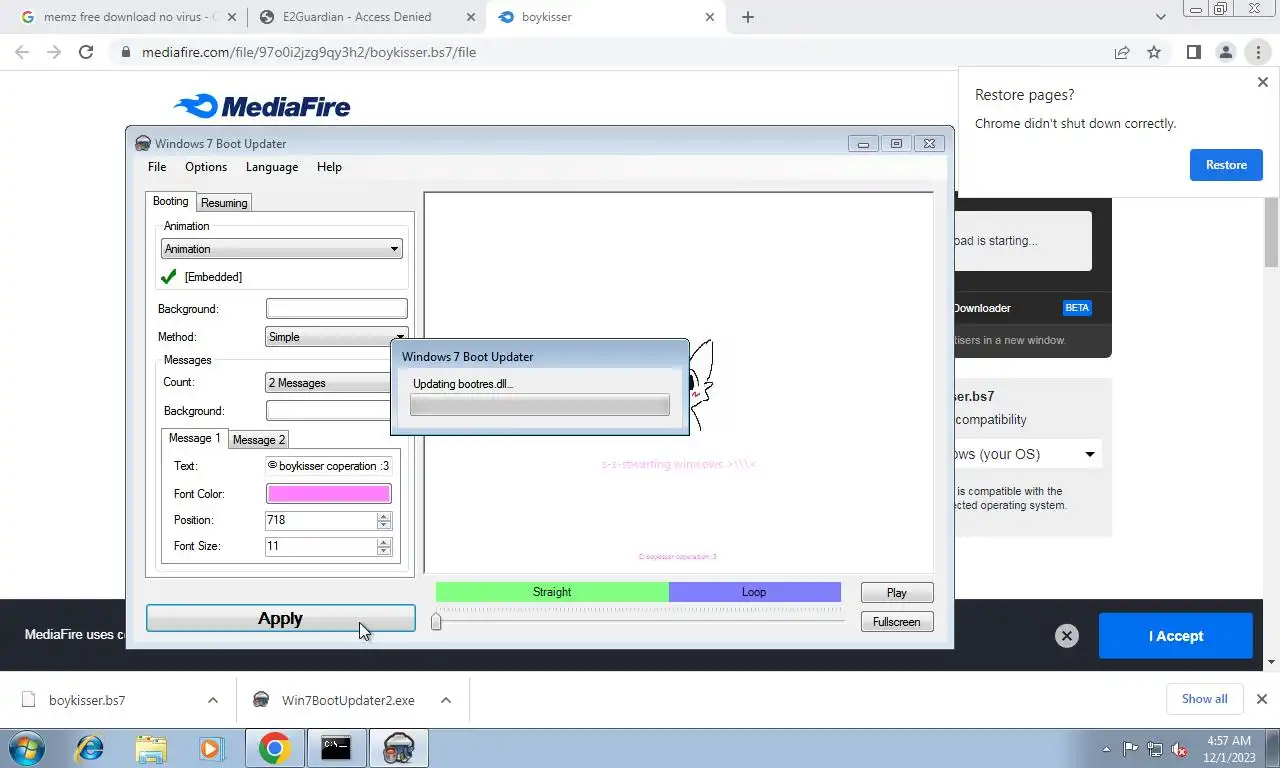Image resolution: width=1280 pixels, height=768 pixels.
Task: Dismiss the cookie banner with X icon
Action: click(x=1067, y=636)
